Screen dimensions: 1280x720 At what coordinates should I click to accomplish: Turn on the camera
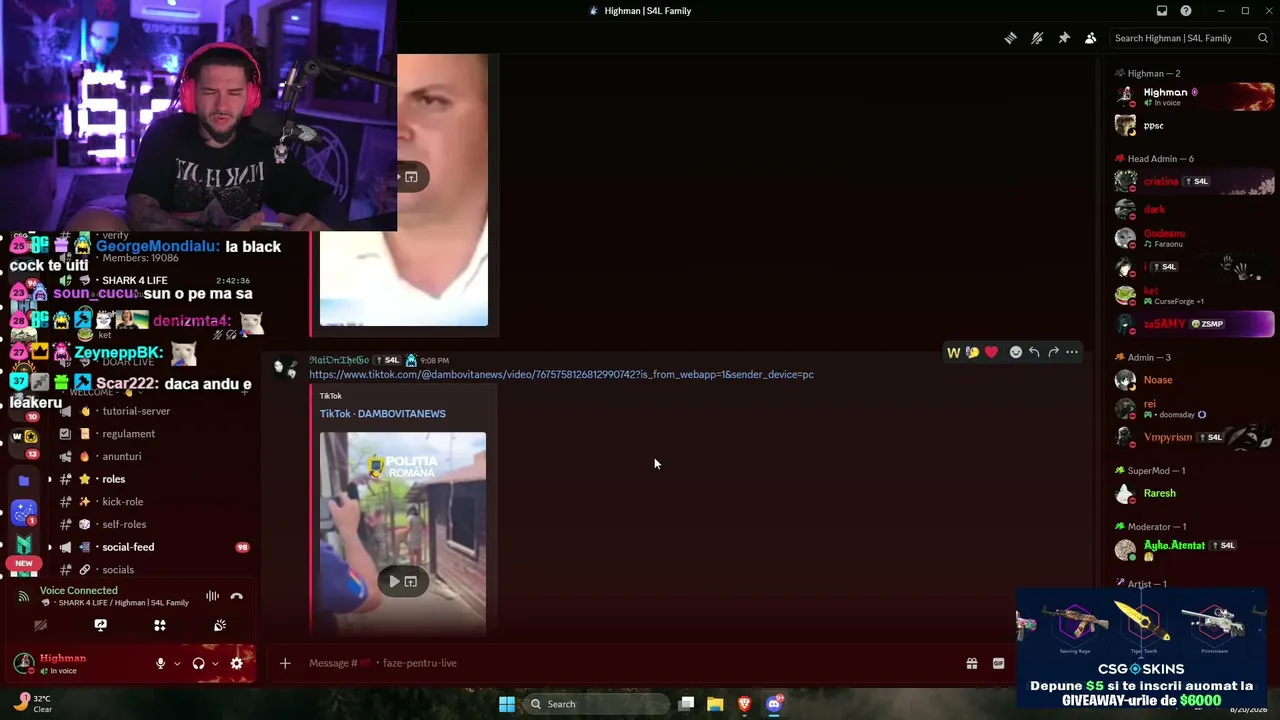(x=40, y=625)
